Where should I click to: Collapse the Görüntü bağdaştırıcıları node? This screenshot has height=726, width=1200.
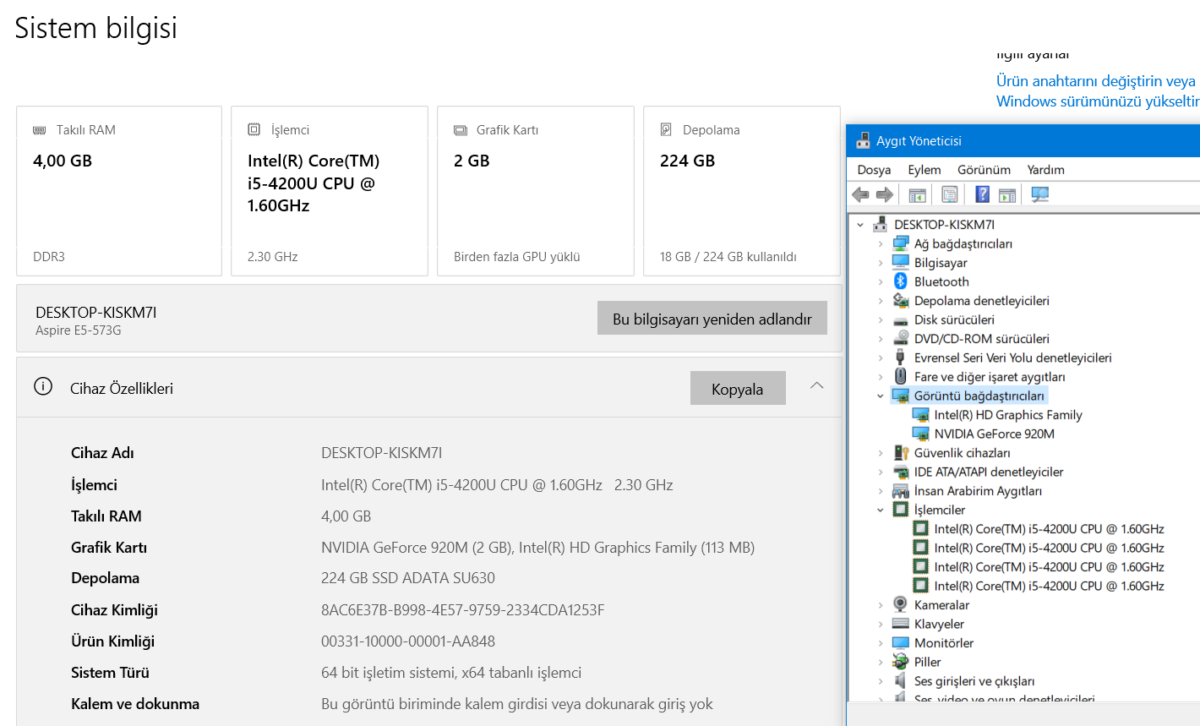coord(880,396)
